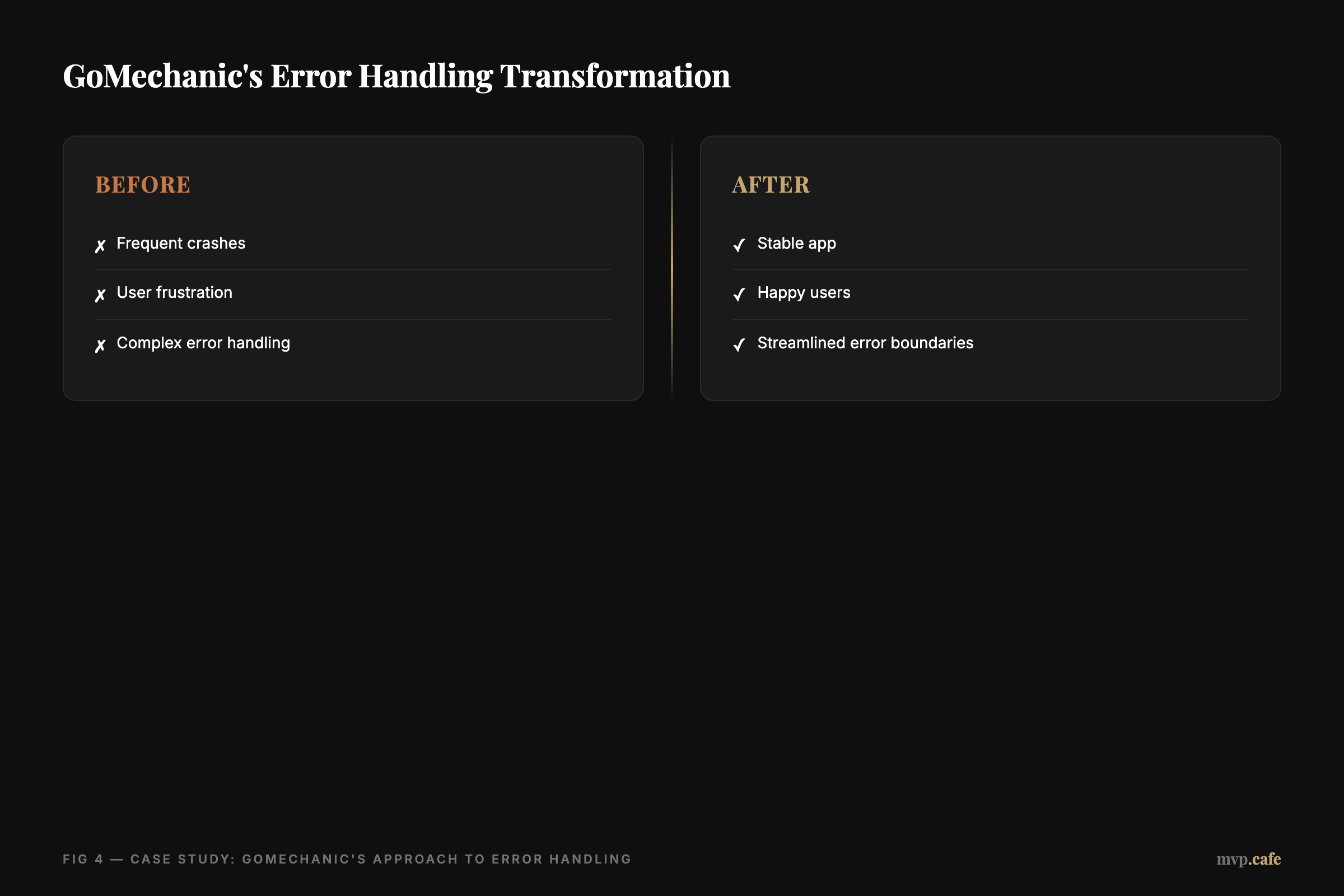Viewport: 1344px width, 896px height.
Task: Click the GoMechanic's Error Handling Transformation title
Action: tap(396, 76)
